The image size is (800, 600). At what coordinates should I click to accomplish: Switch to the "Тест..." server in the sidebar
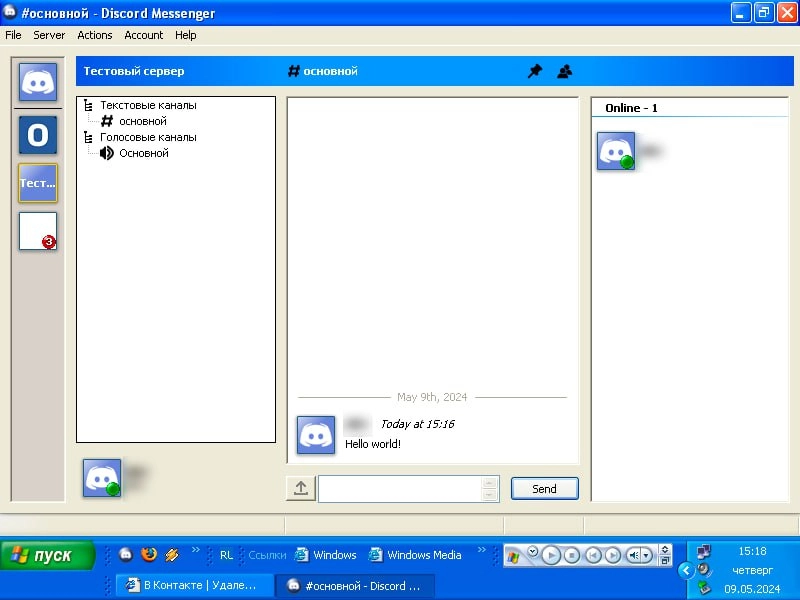point(38,183)
